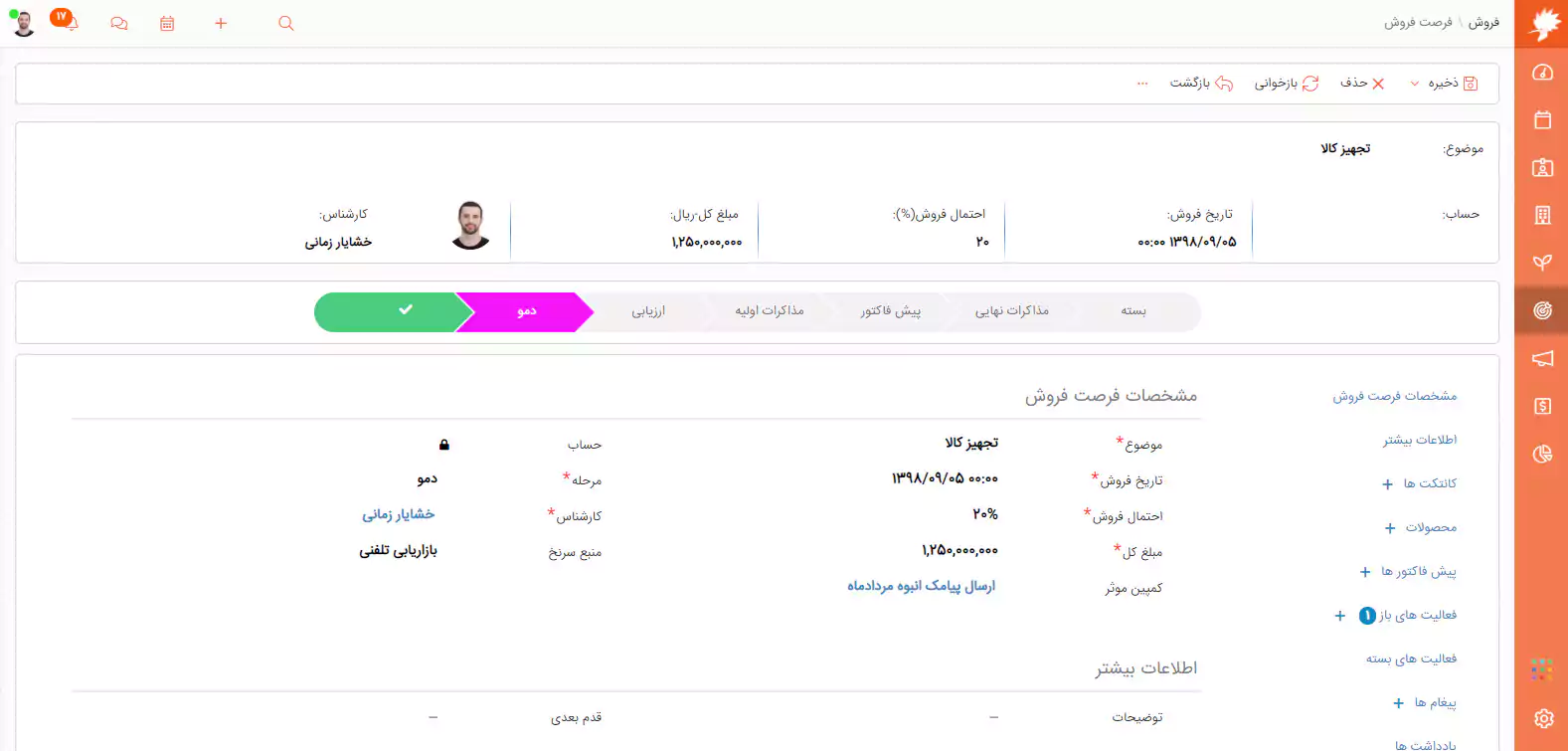Open settings gear icon in sidebar
The width and height of the screenshot is (1568, 751).
(1542, 718)
